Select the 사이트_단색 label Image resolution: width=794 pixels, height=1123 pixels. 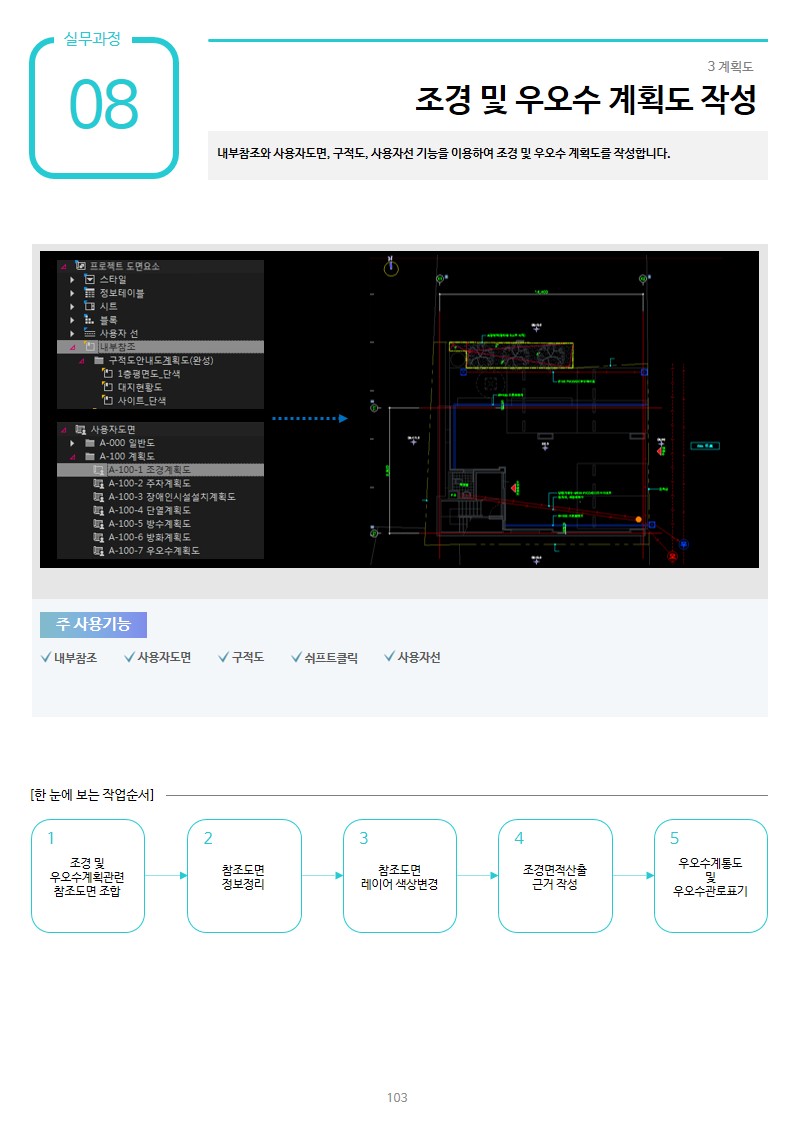coord(142,401)
